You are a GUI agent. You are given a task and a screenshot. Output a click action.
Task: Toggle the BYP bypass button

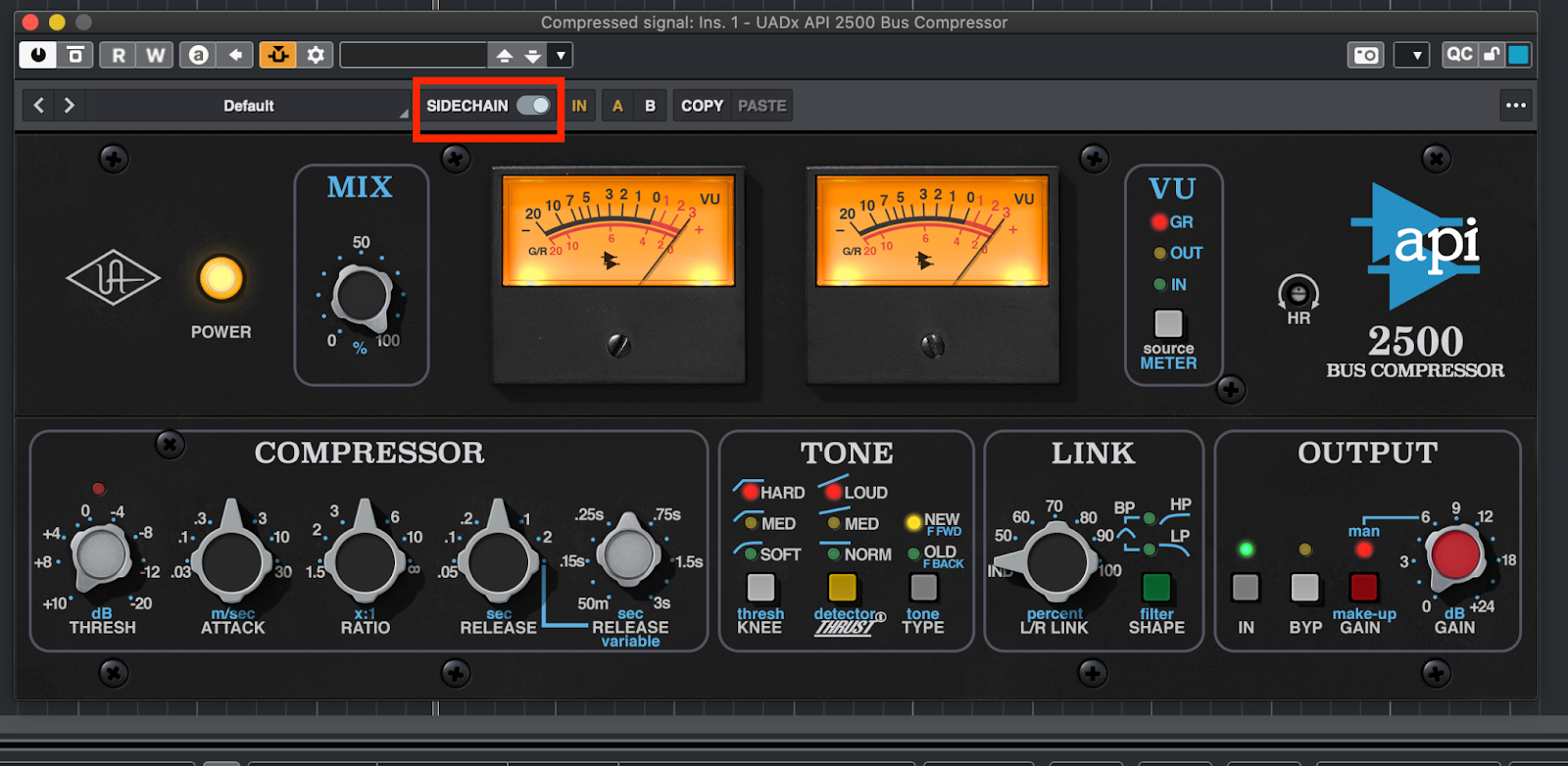1304,588
